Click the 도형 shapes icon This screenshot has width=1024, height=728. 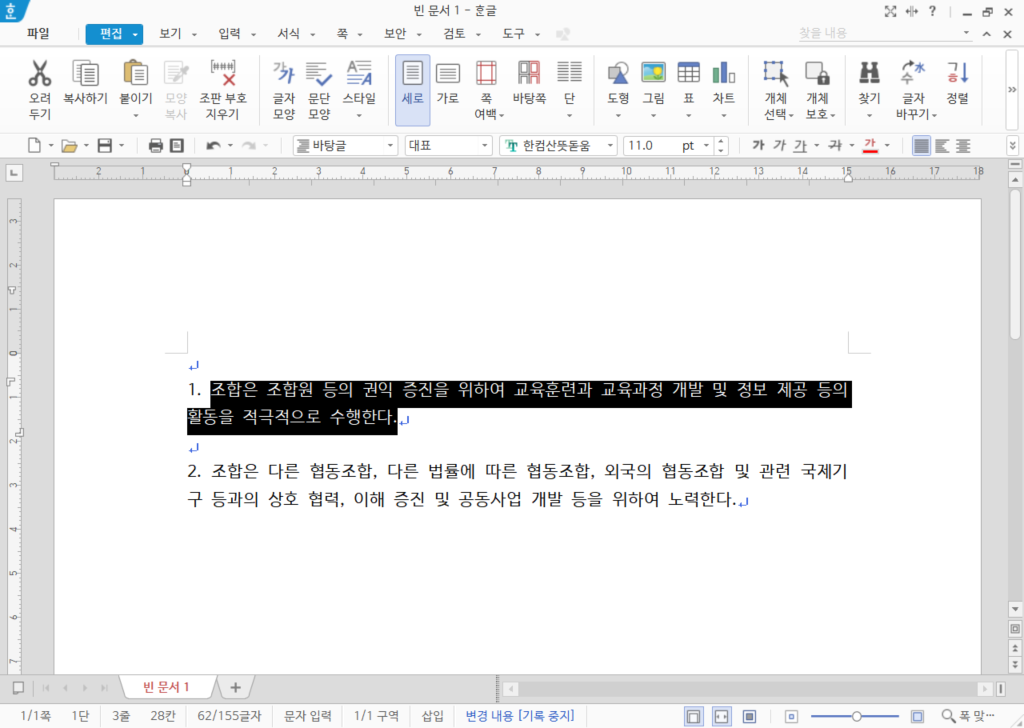coord(618,74)
